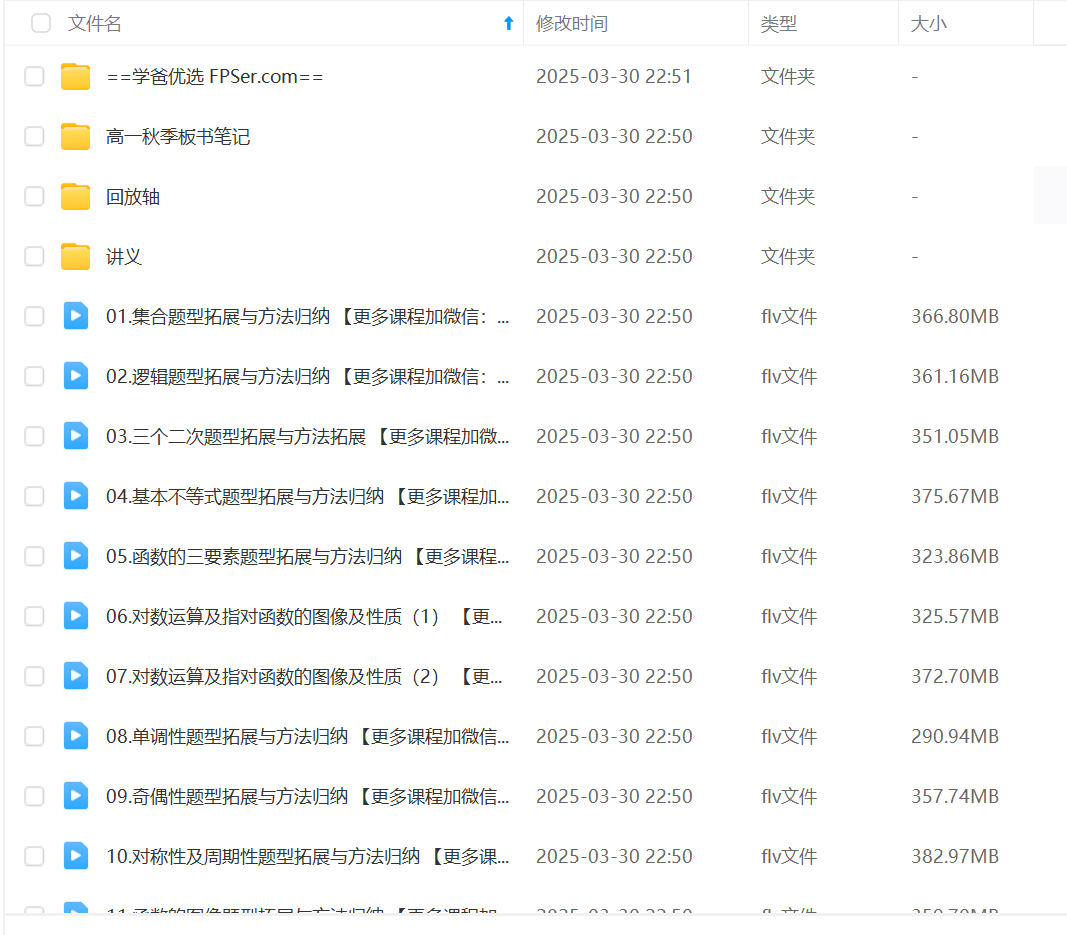Viewport: 1067px width, 935px height.
Task: Select checkbox of 01.集合题型拓展与方法归纳 video
Action: point(34,316)
